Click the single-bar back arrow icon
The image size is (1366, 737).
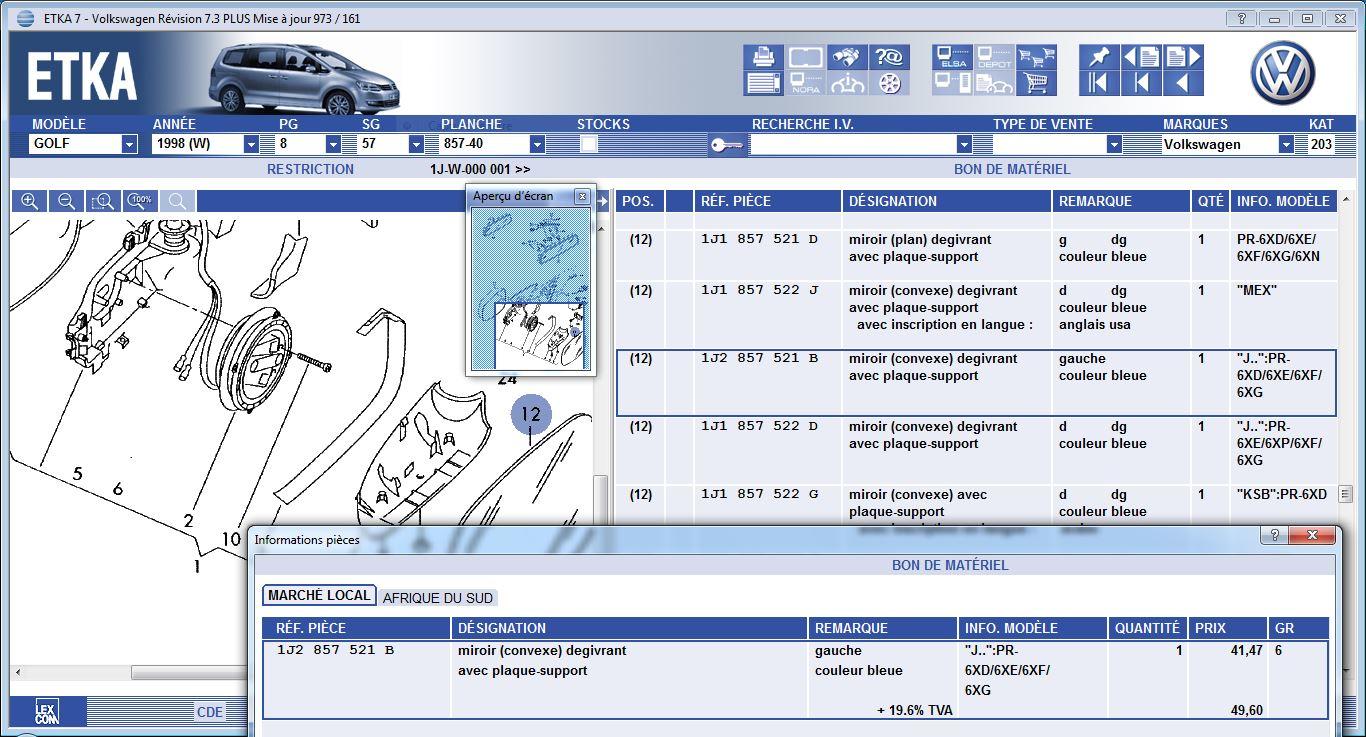pyautogui.click(x=1141, y=83)
